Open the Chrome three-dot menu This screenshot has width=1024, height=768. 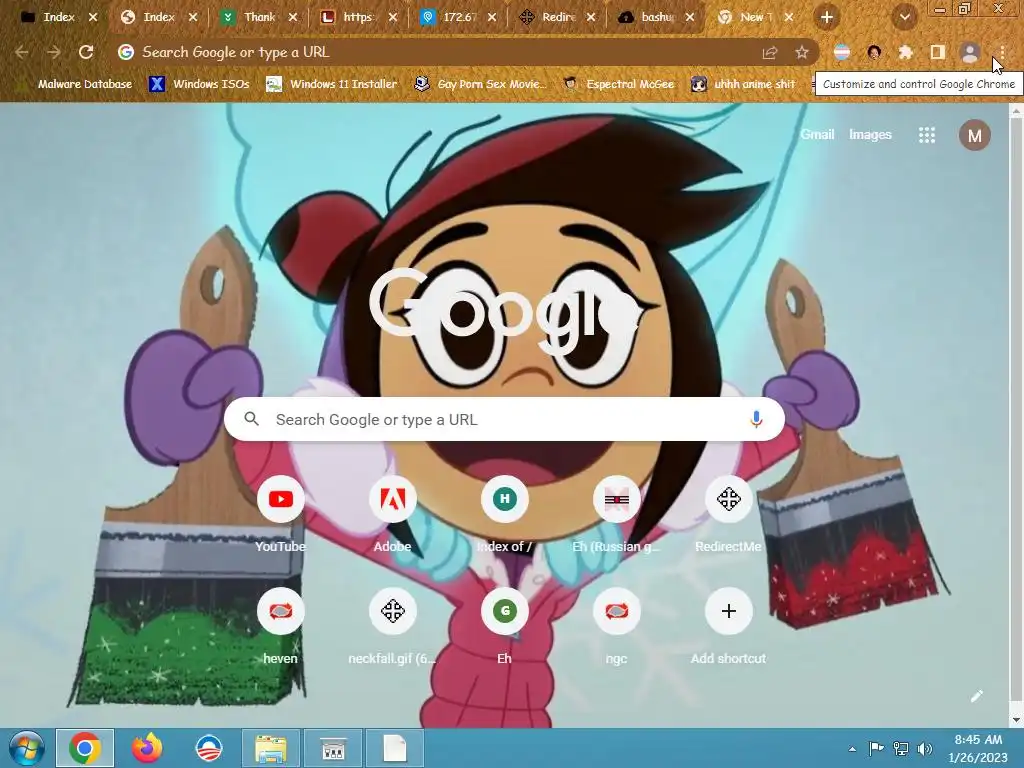(1002, 52)
